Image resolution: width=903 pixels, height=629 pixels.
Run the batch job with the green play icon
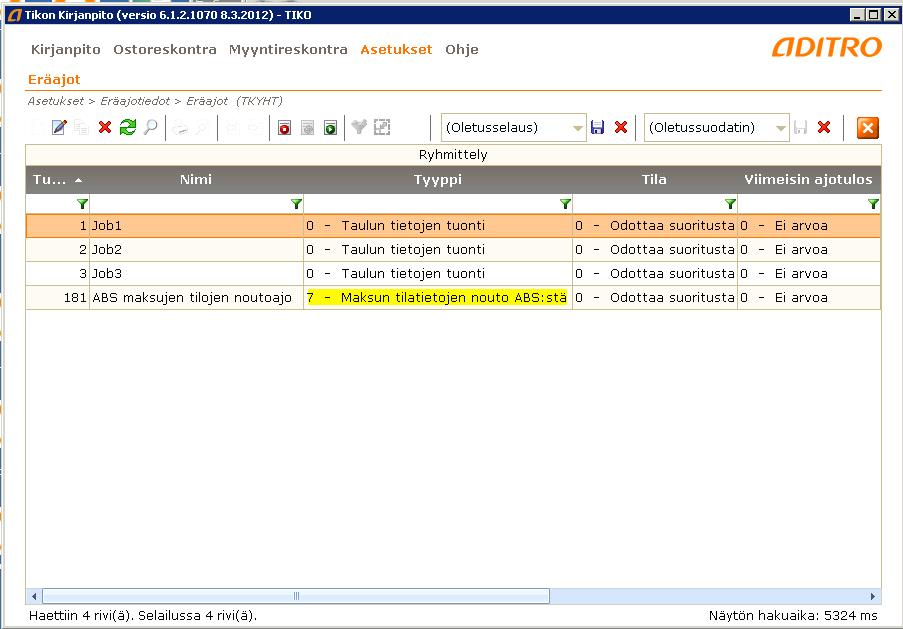pos(330,127)
